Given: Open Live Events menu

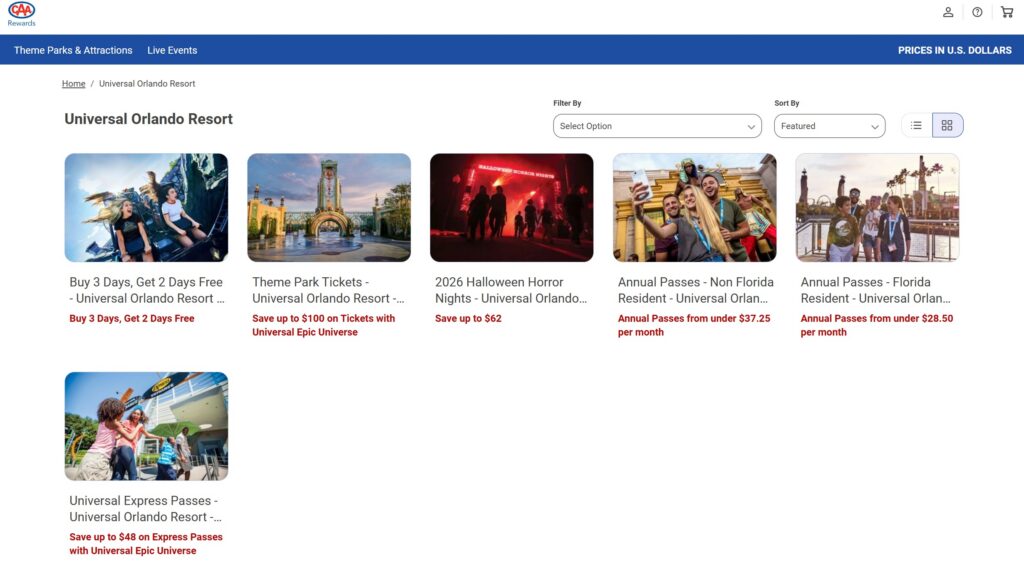Looking at the screenshot, I should point(172,50).
